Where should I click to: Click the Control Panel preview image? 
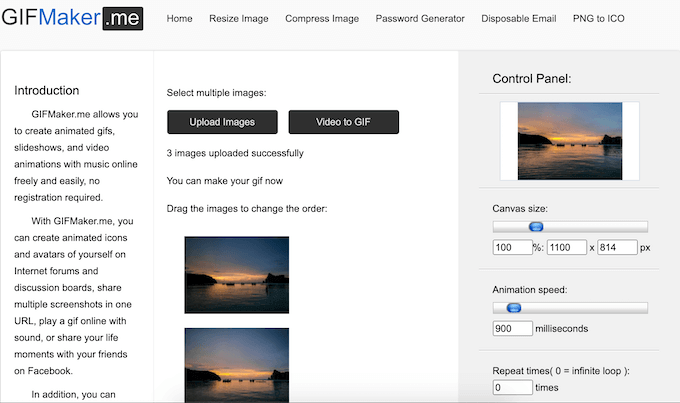pos(570,141)
